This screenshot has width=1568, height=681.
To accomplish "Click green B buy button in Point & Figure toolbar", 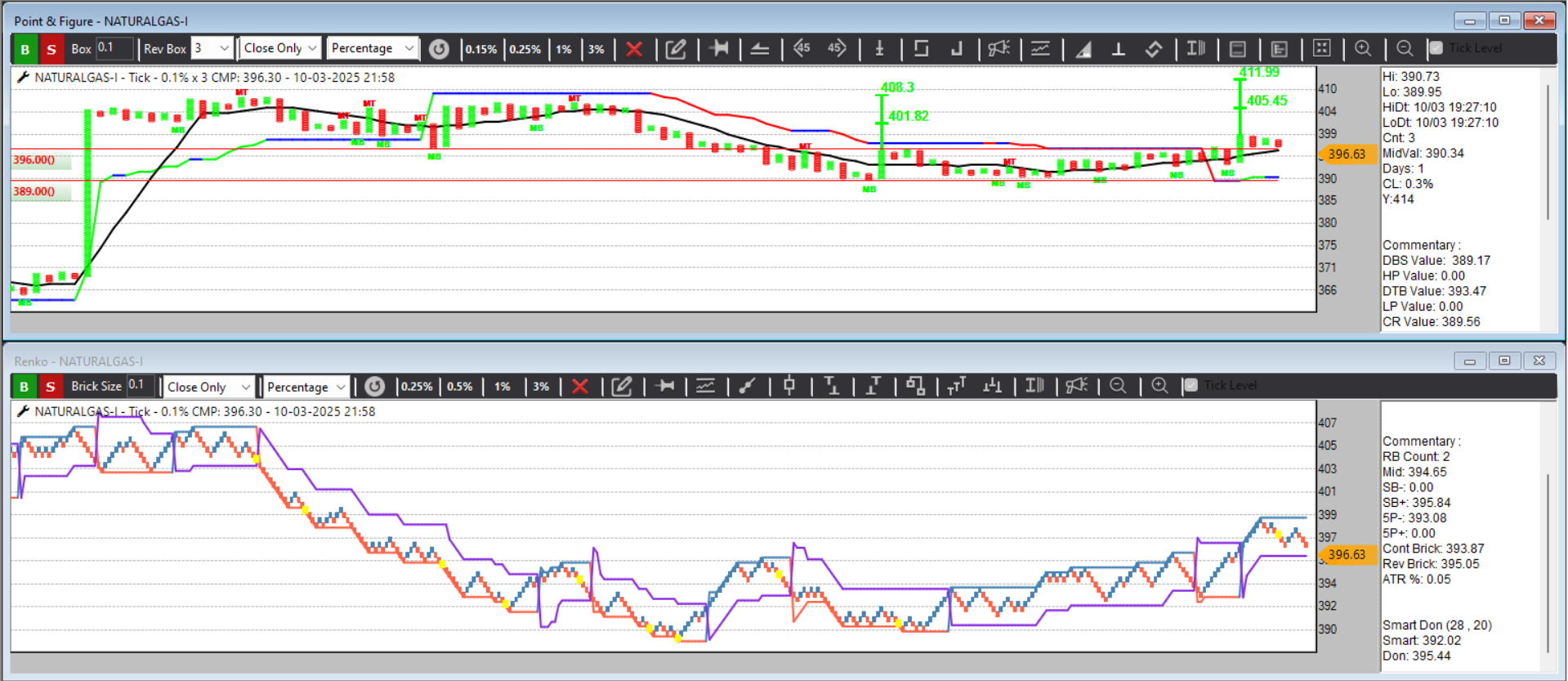I will pos(25,49).
